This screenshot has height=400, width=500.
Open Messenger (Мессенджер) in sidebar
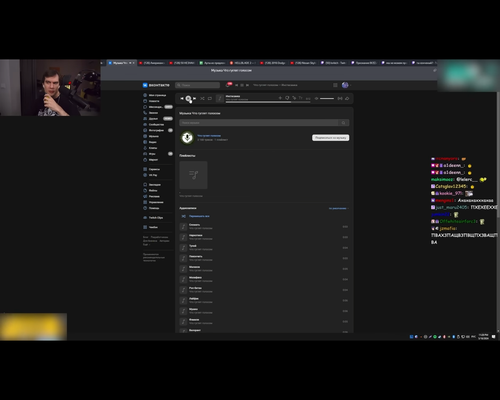tap(158, 107)
